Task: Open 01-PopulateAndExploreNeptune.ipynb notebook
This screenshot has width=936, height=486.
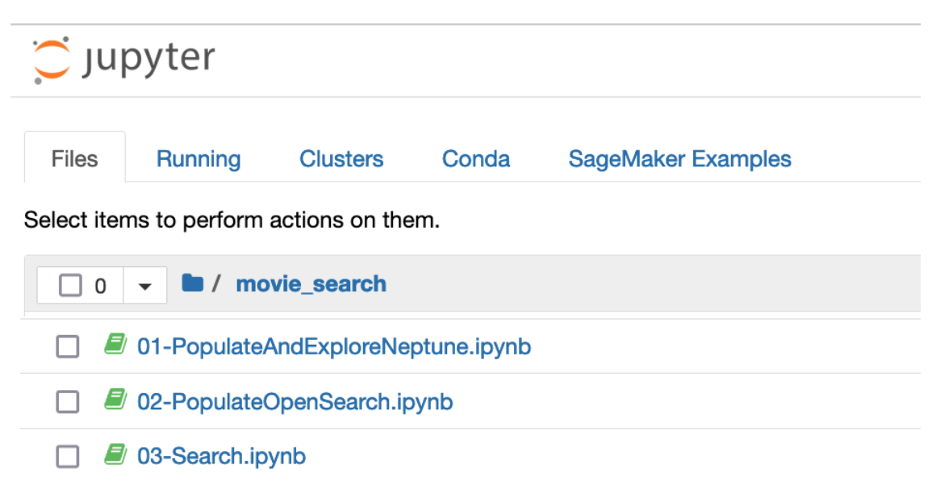Action: tap(334, 347)
